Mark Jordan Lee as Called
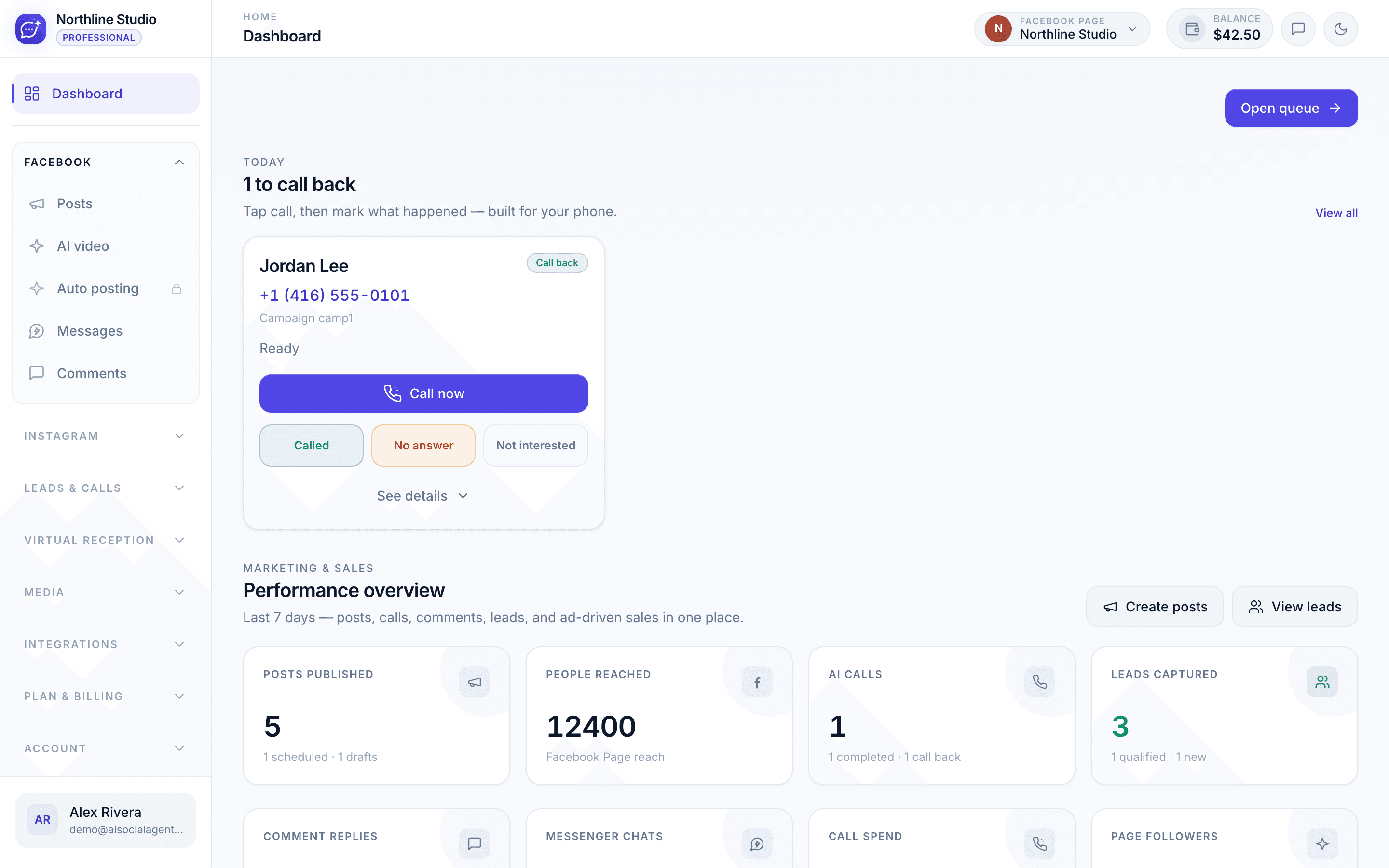This screenshot has height=868, width=1389. (311, 446)
